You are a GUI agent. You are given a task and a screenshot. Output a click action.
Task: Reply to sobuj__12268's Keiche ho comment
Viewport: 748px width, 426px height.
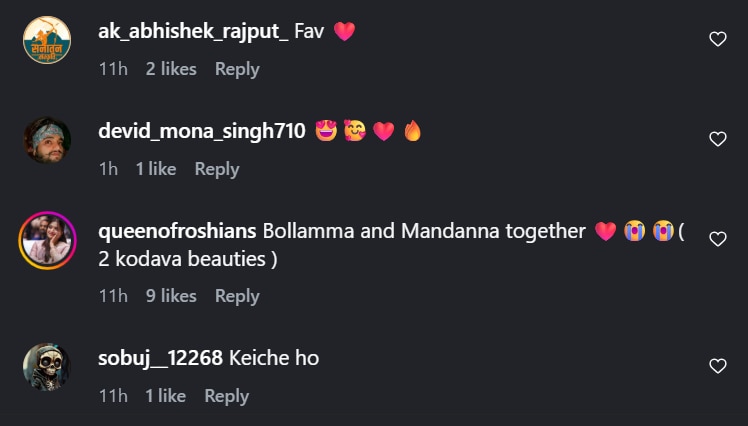point(226,396)
